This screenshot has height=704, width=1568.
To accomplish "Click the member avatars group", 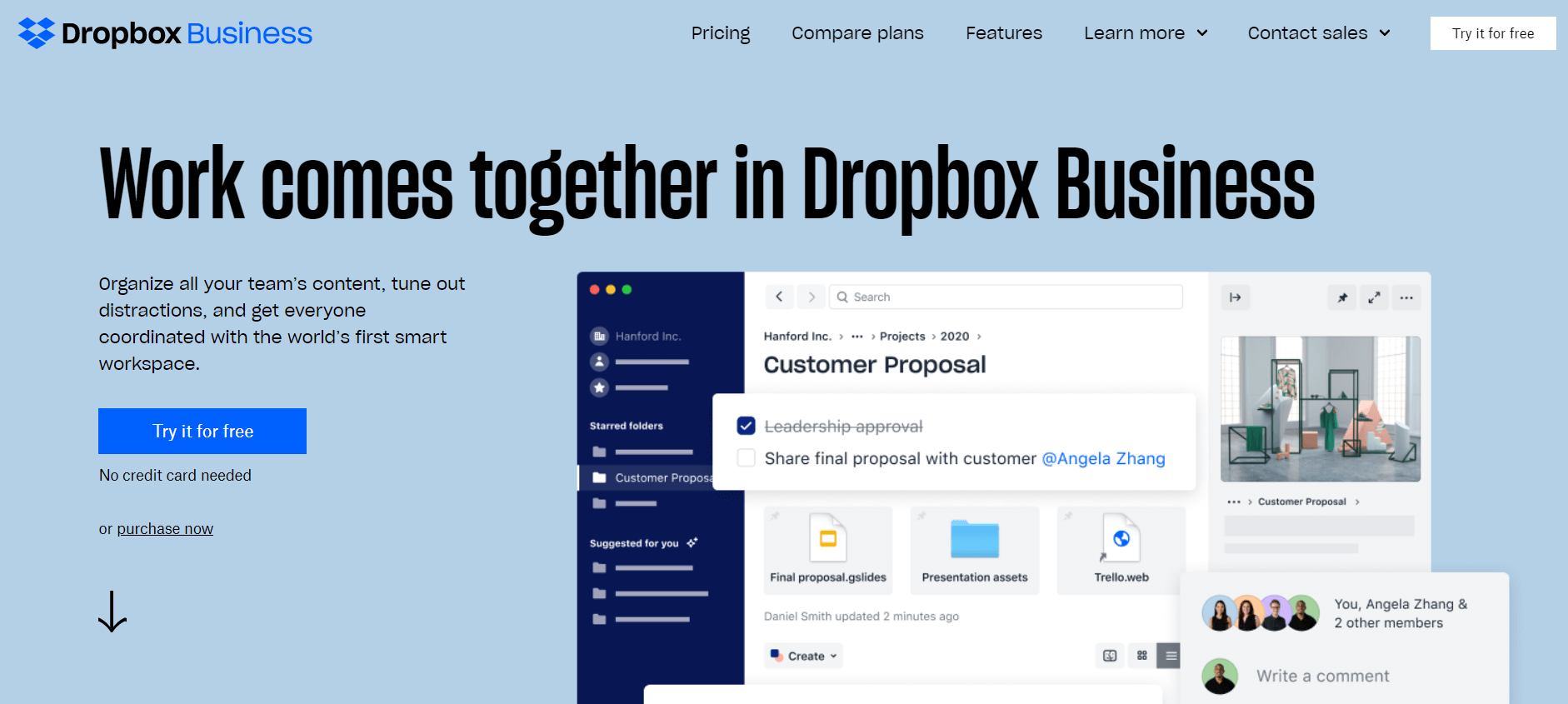I will (1261, 613).
